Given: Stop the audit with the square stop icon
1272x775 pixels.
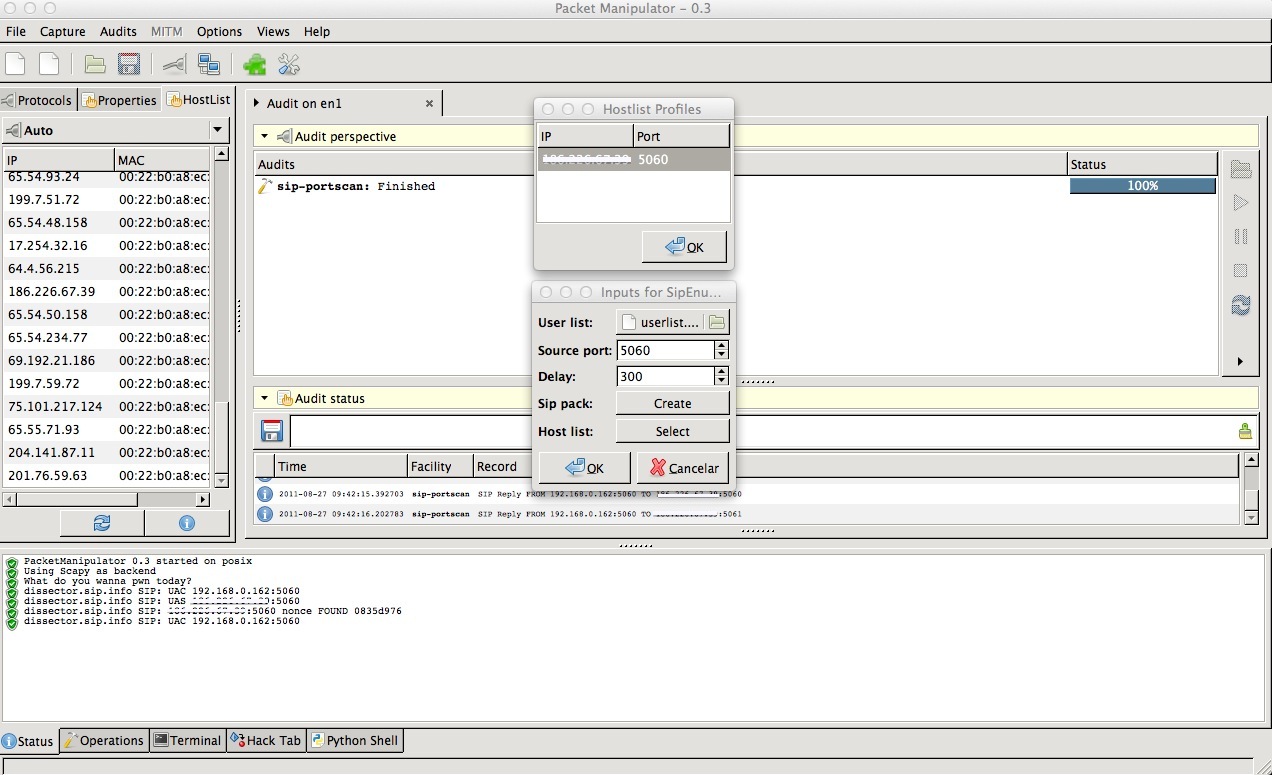Looking at the screenshot, I should pos(1241,271).
